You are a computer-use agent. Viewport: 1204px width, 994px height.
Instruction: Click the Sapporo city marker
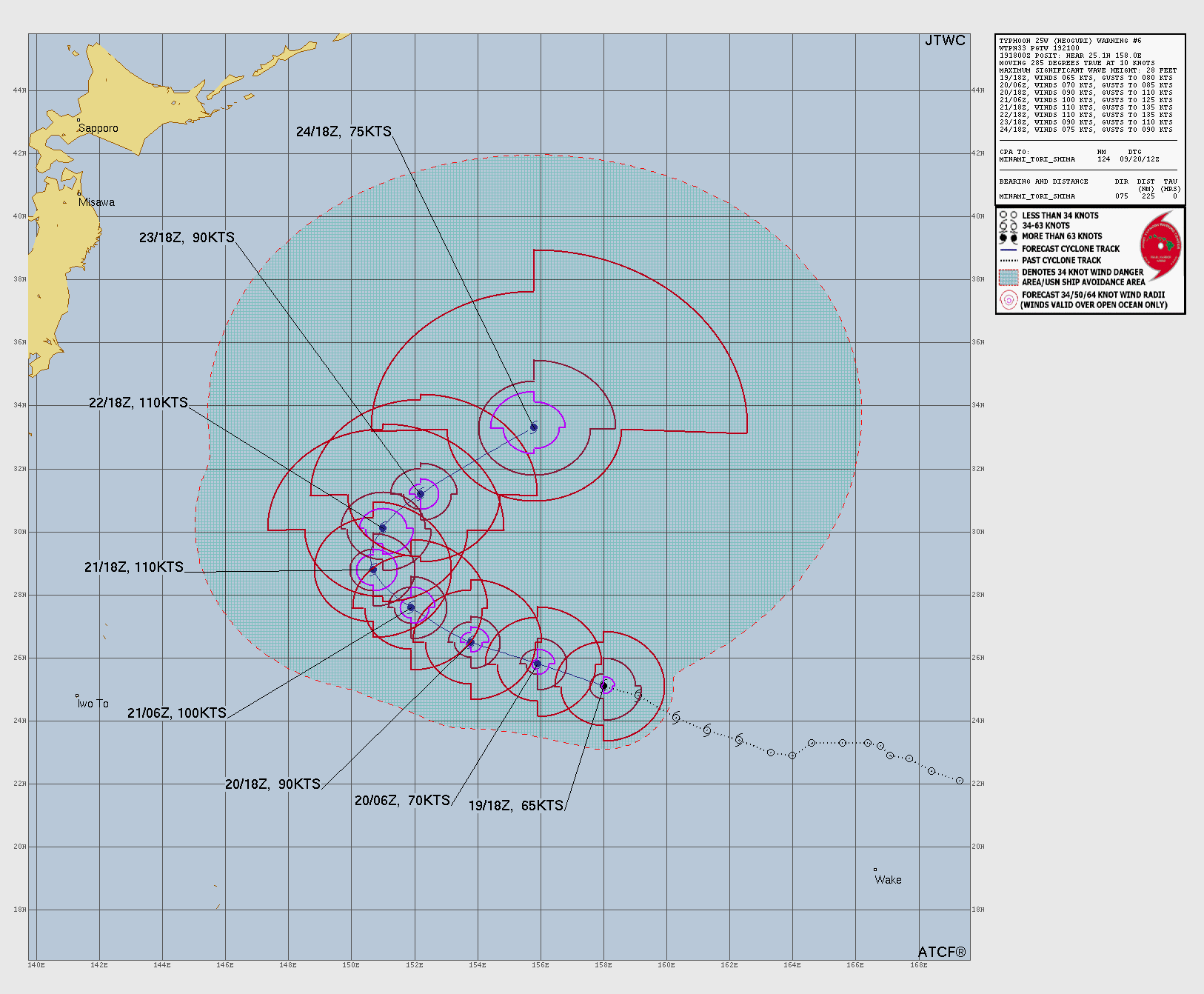(x=78, y=120)
